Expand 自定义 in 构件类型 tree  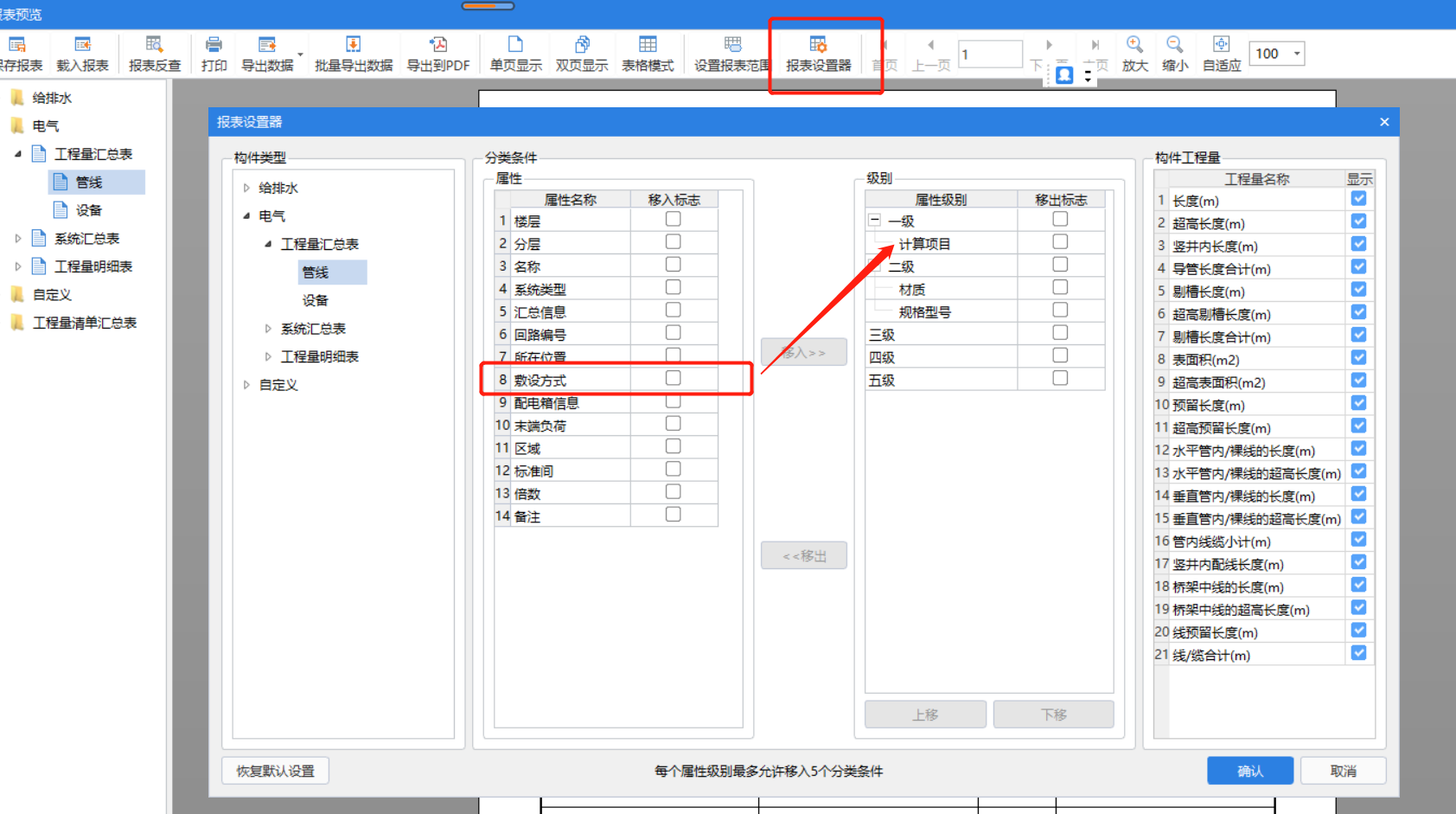pos(246,385)
